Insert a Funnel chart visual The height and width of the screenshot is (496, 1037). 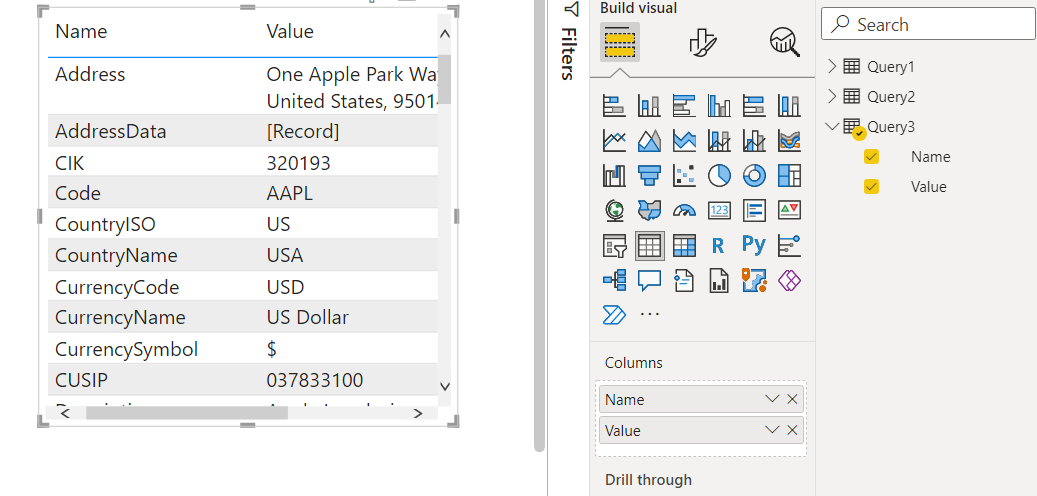click(x=649, y=175)
